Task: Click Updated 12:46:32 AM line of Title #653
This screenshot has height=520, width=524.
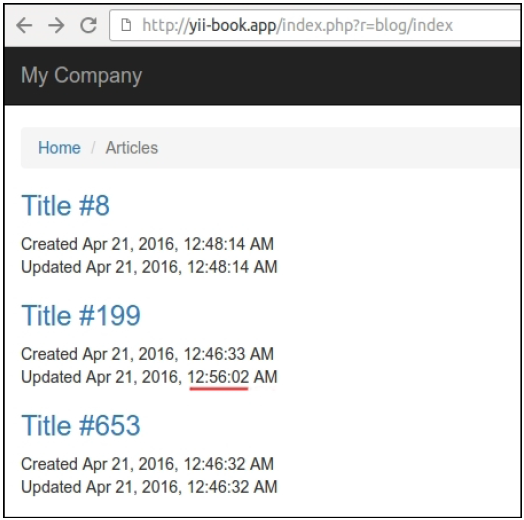Action: pos(149,487)
